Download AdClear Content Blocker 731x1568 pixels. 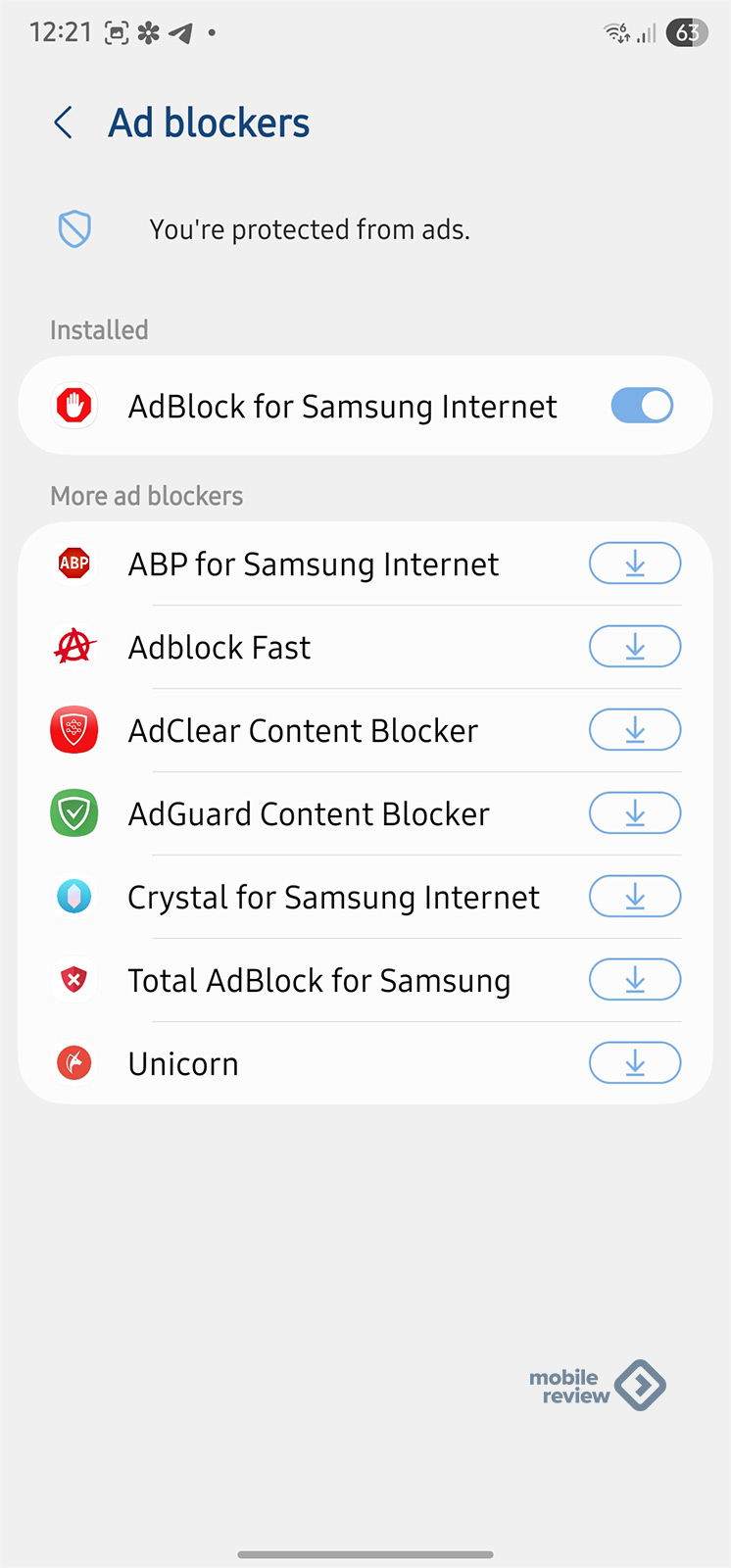pyautogui.click(x=635, y=730)
